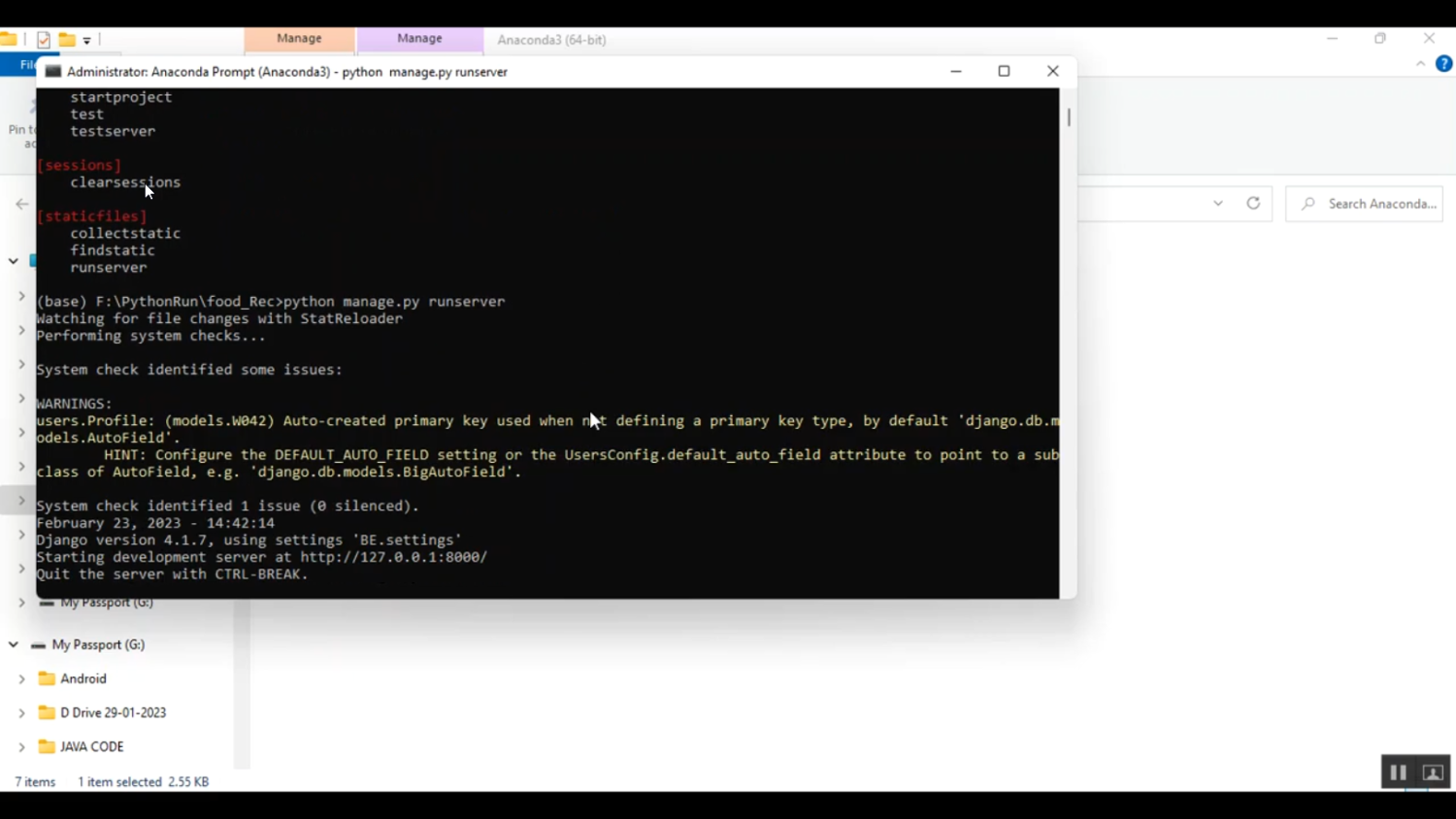
Task: Click the "February 23, 2023 - 14:42:14" timestamp
Action: [x=155, y=523]
